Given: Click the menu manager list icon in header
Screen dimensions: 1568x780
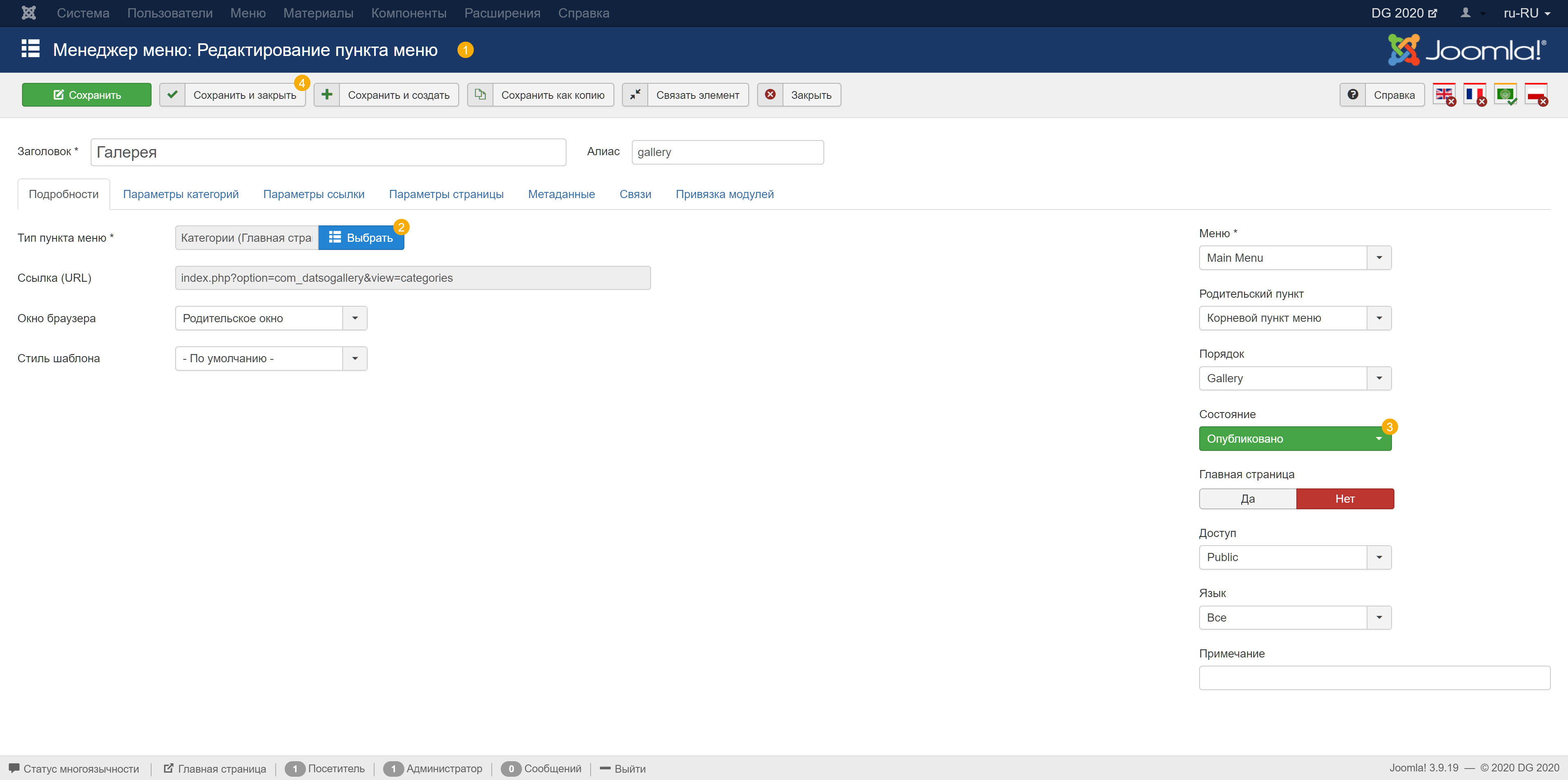Looking at the screenshot, I should [x=31, y=49].
